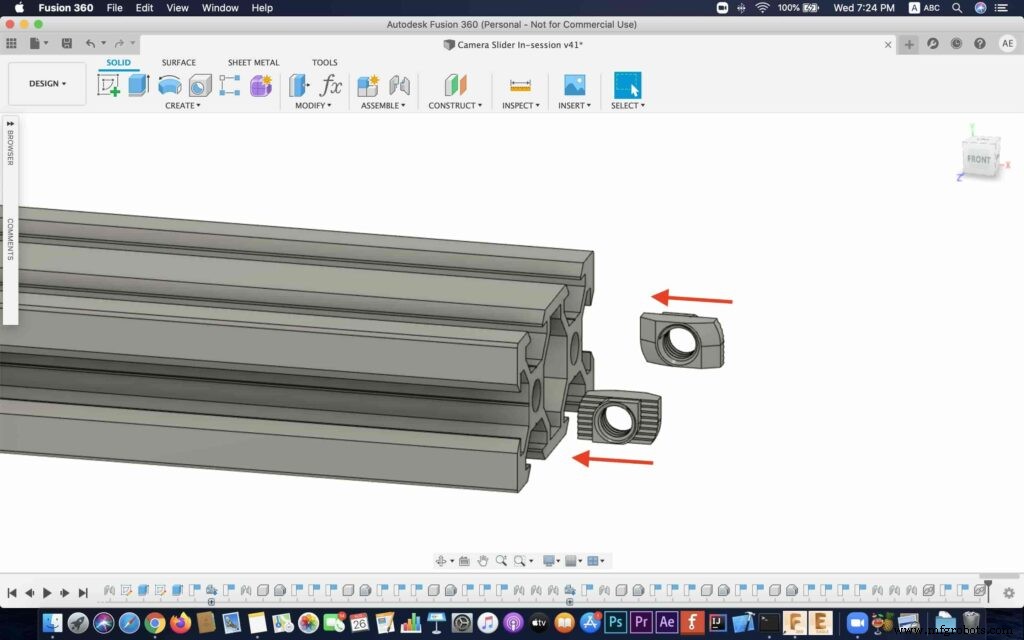Click the FRONT face of the ViewCube
Screen dimensions: 1024x640
point(980,158)
